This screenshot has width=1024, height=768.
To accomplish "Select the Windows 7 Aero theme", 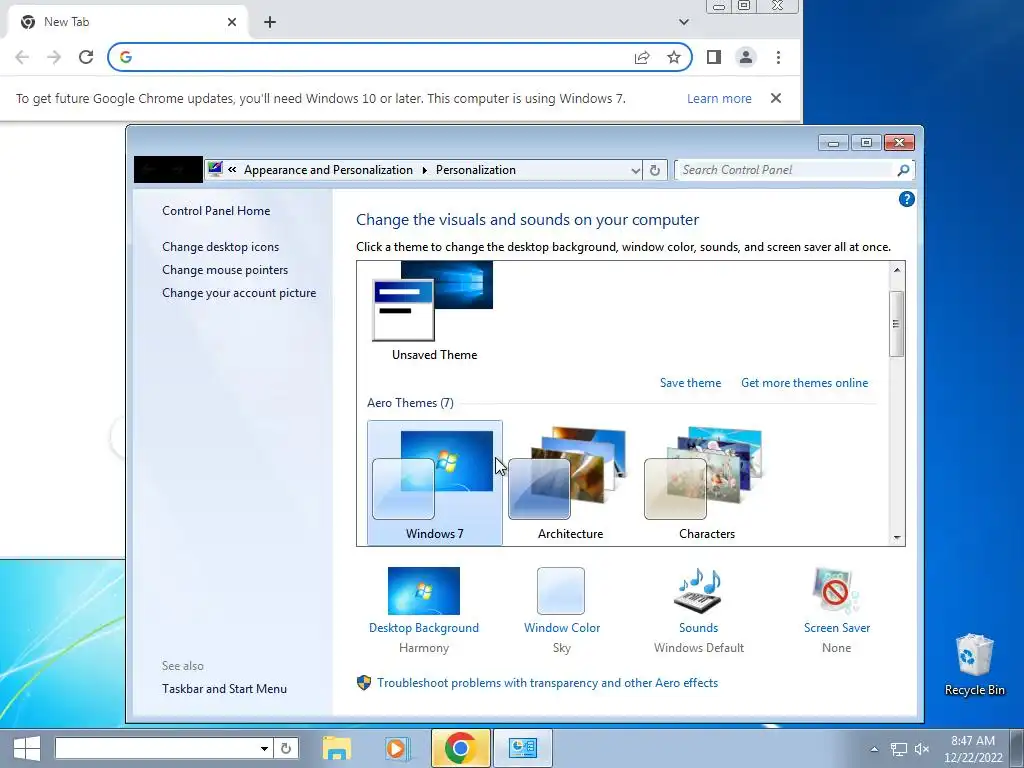I will (435, 483).
